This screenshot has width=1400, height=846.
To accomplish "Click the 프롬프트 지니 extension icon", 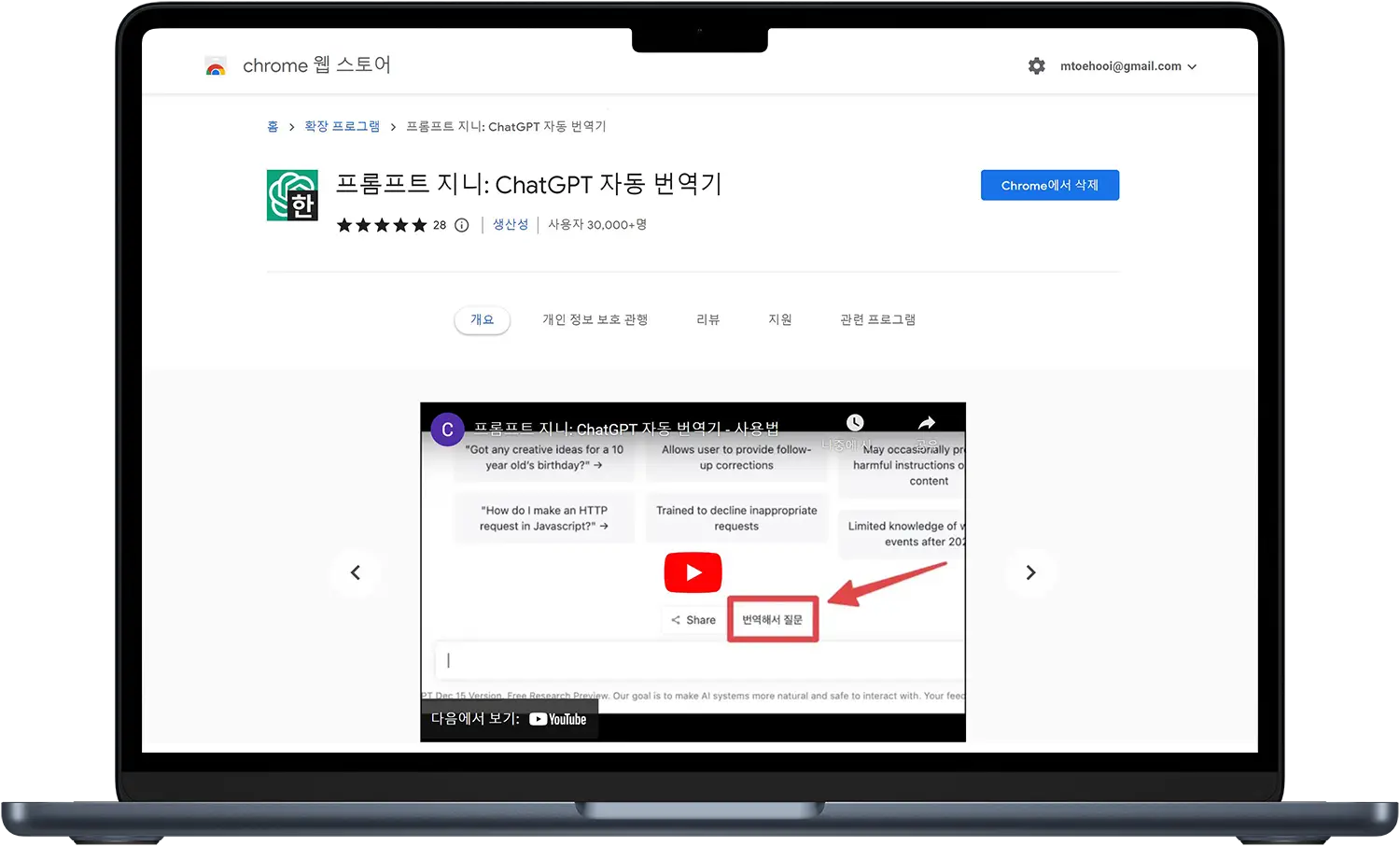I will click(x=292, y=195).
